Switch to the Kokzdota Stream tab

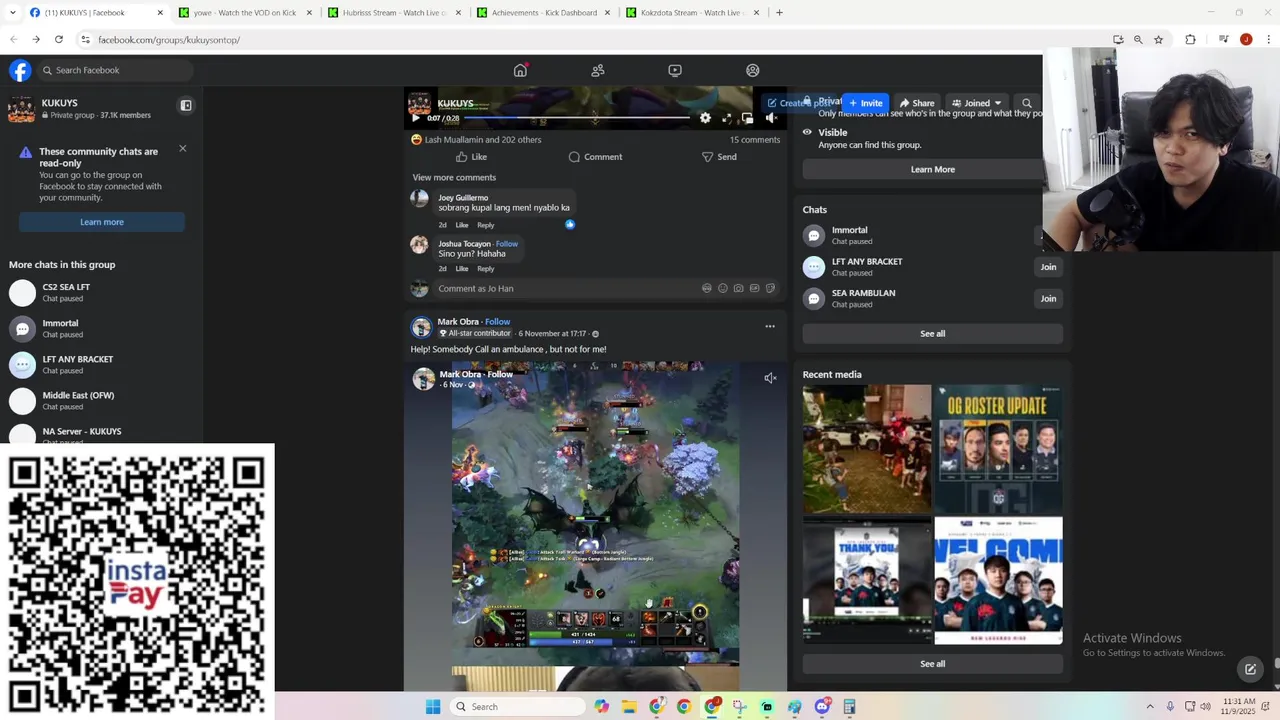[692, 13]
